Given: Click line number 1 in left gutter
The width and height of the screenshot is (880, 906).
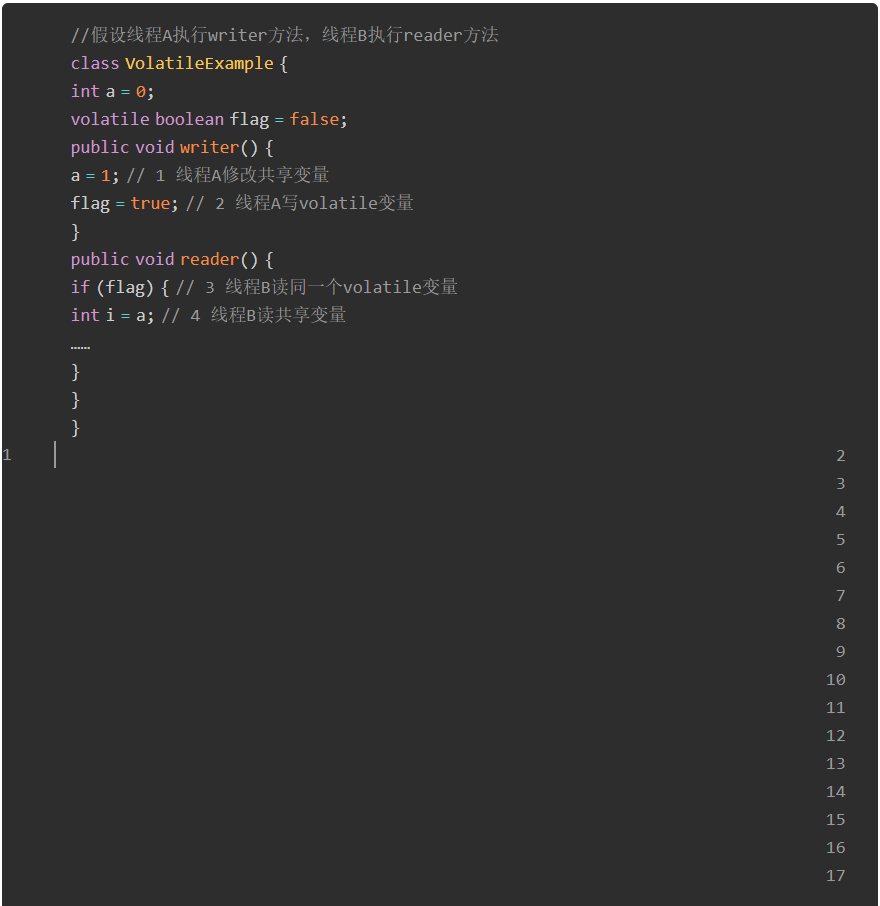Looking at the screenshot, I should (7, 455).
